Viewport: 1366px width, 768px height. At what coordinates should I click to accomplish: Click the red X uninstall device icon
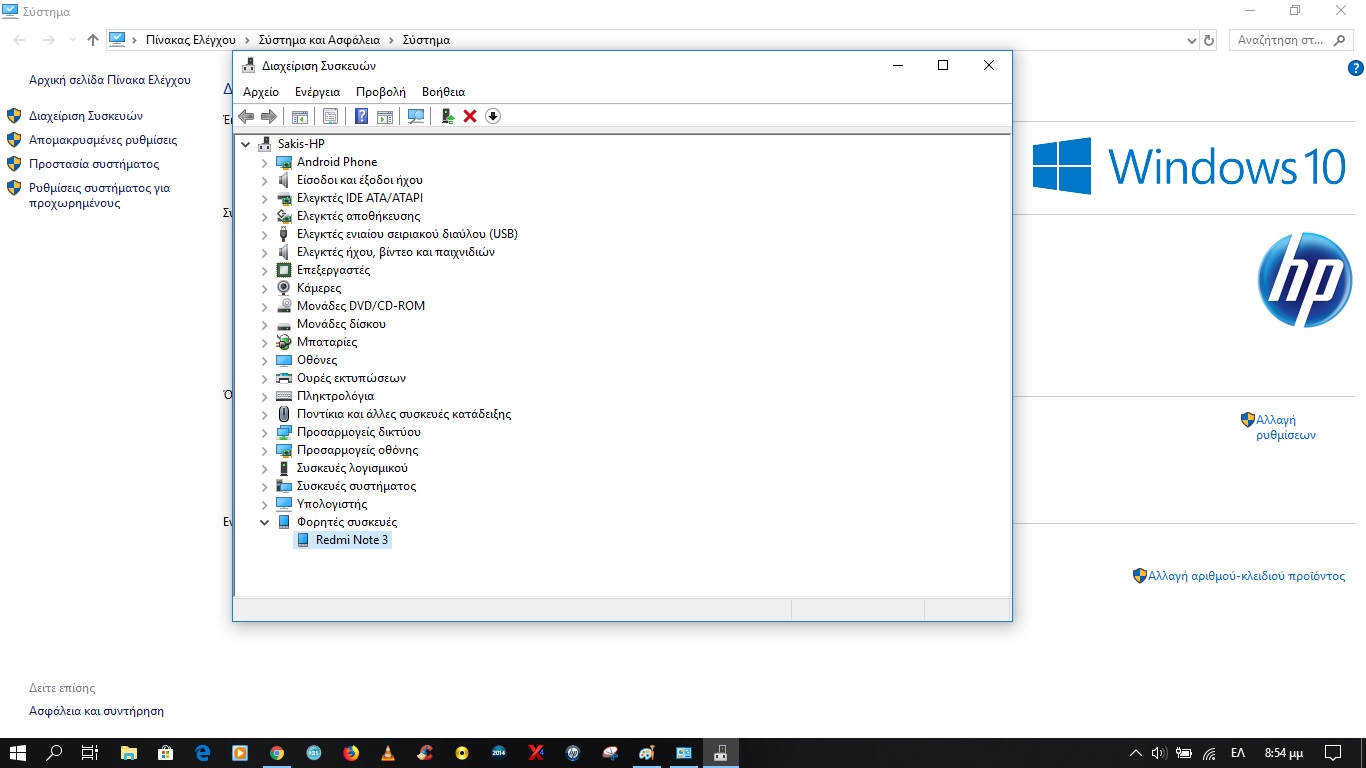(470, 117)
